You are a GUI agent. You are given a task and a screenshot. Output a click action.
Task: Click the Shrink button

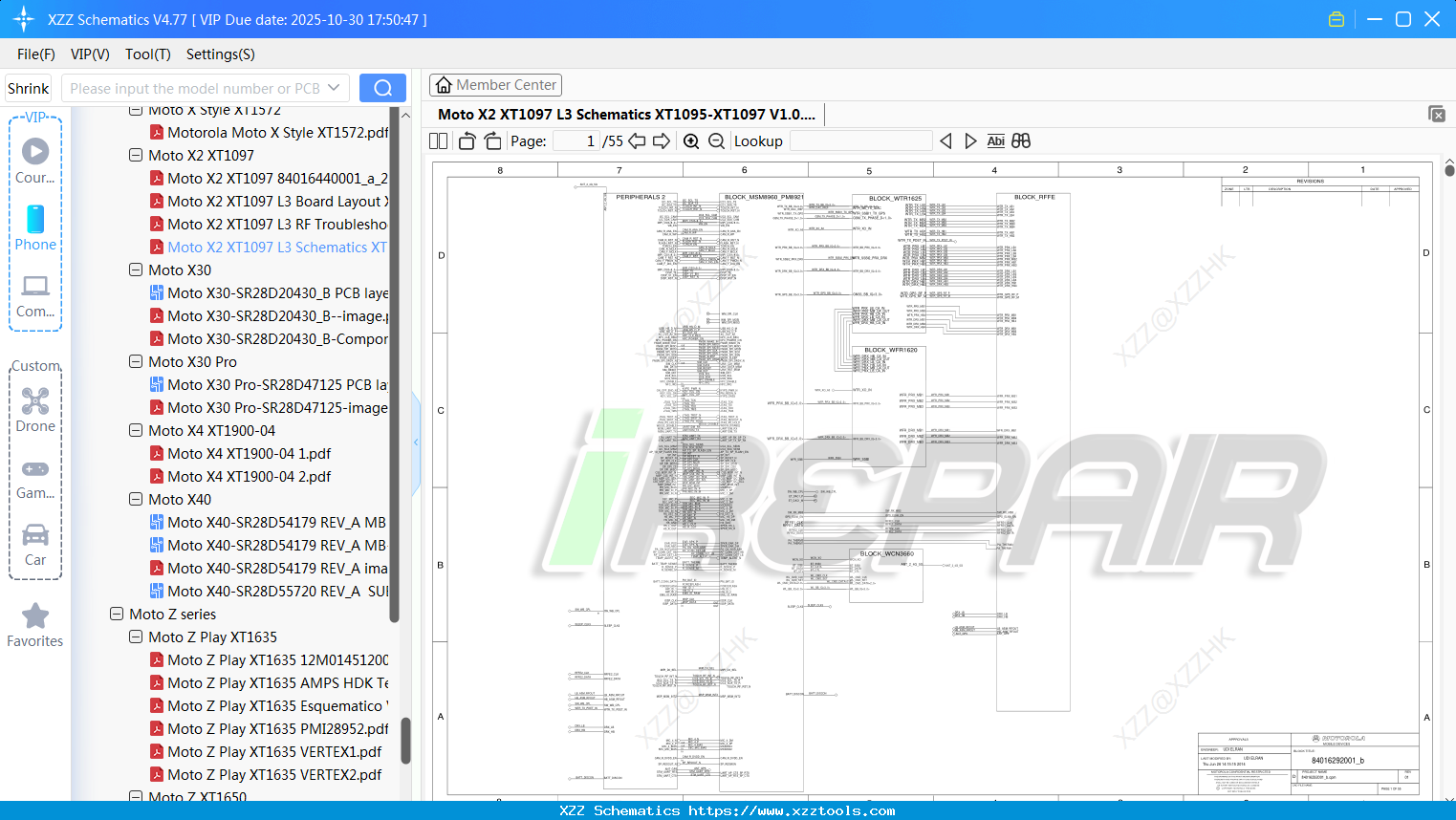click(28, 87)
